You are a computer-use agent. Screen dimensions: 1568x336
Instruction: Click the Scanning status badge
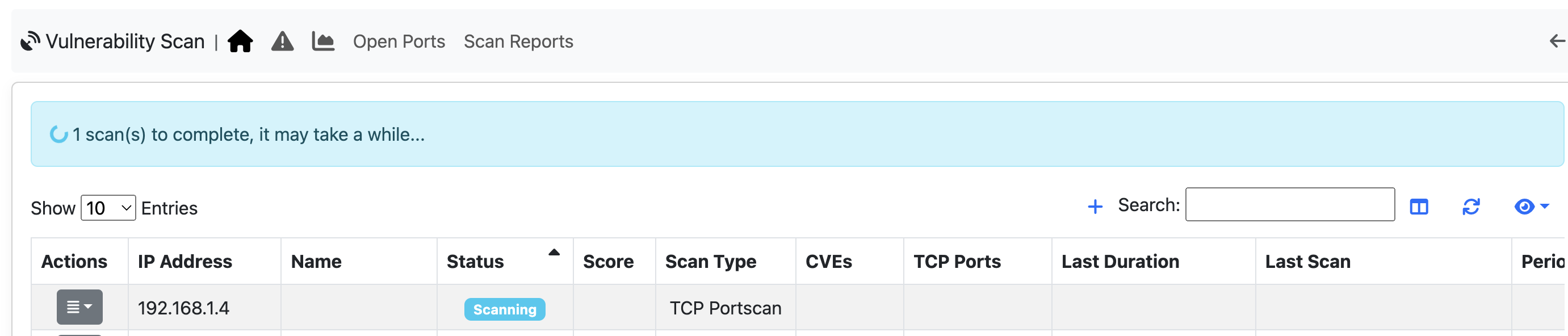pyautogui.click(x=504, y=309)
